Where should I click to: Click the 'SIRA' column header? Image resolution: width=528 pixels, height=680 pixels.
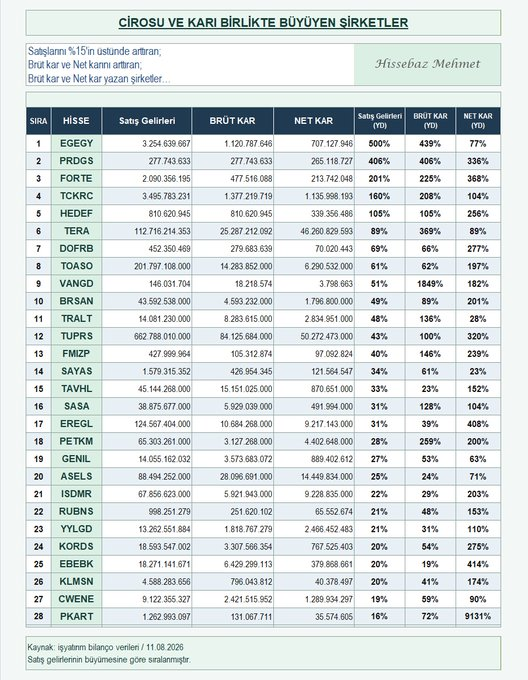click(38, 121)
